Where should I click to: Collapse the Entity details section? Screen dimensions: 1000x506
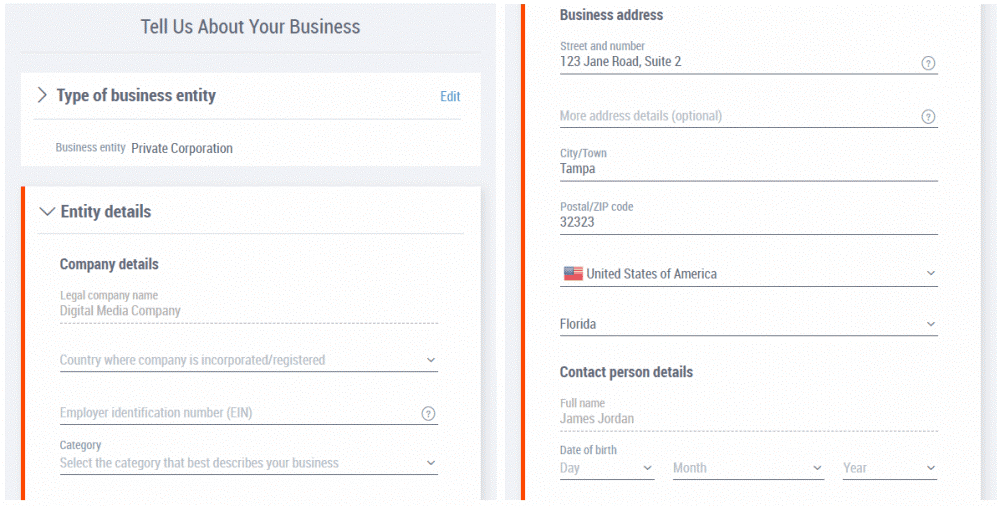click(x=47, y=212)
